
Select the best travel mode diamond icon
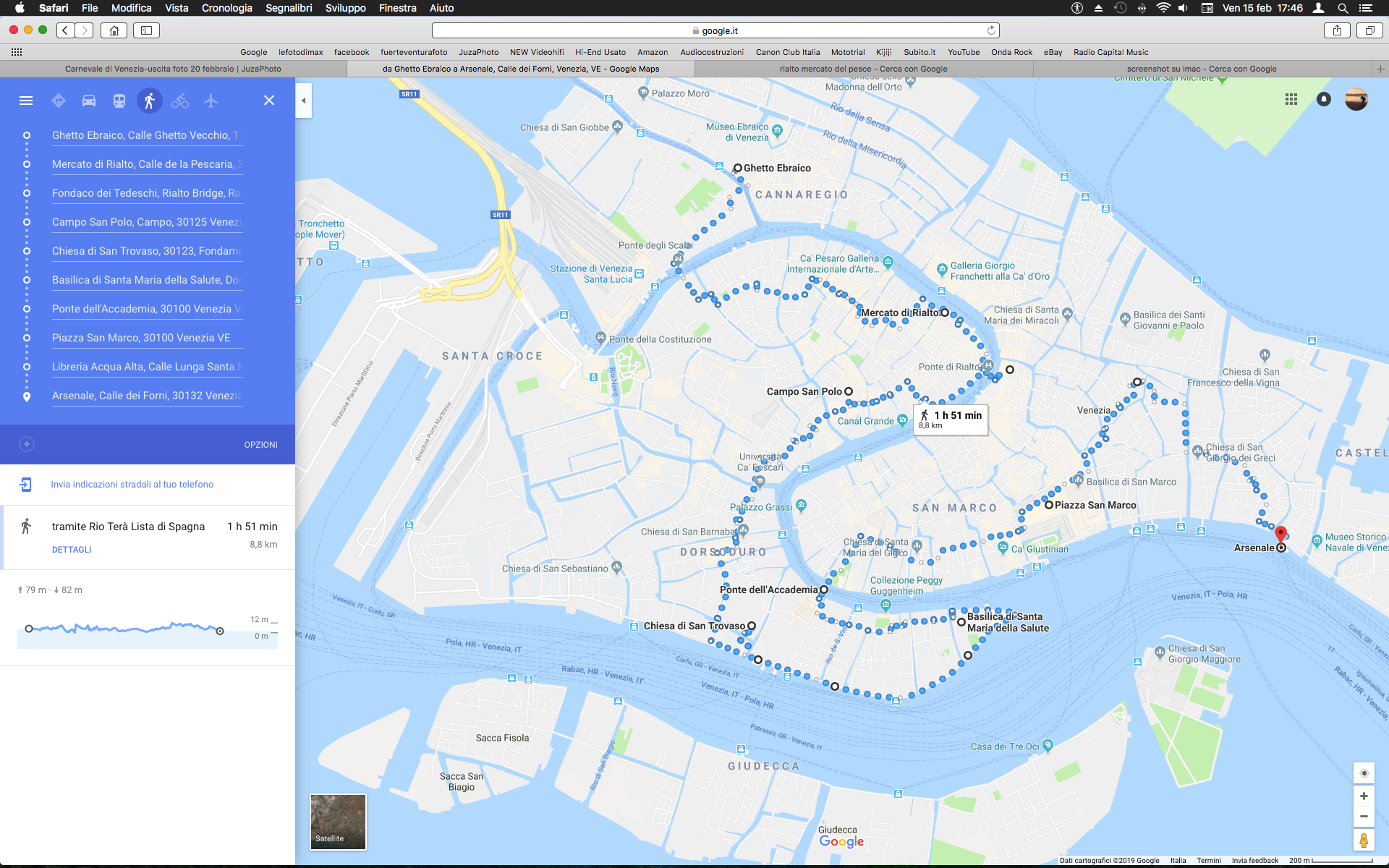(59, 101)
